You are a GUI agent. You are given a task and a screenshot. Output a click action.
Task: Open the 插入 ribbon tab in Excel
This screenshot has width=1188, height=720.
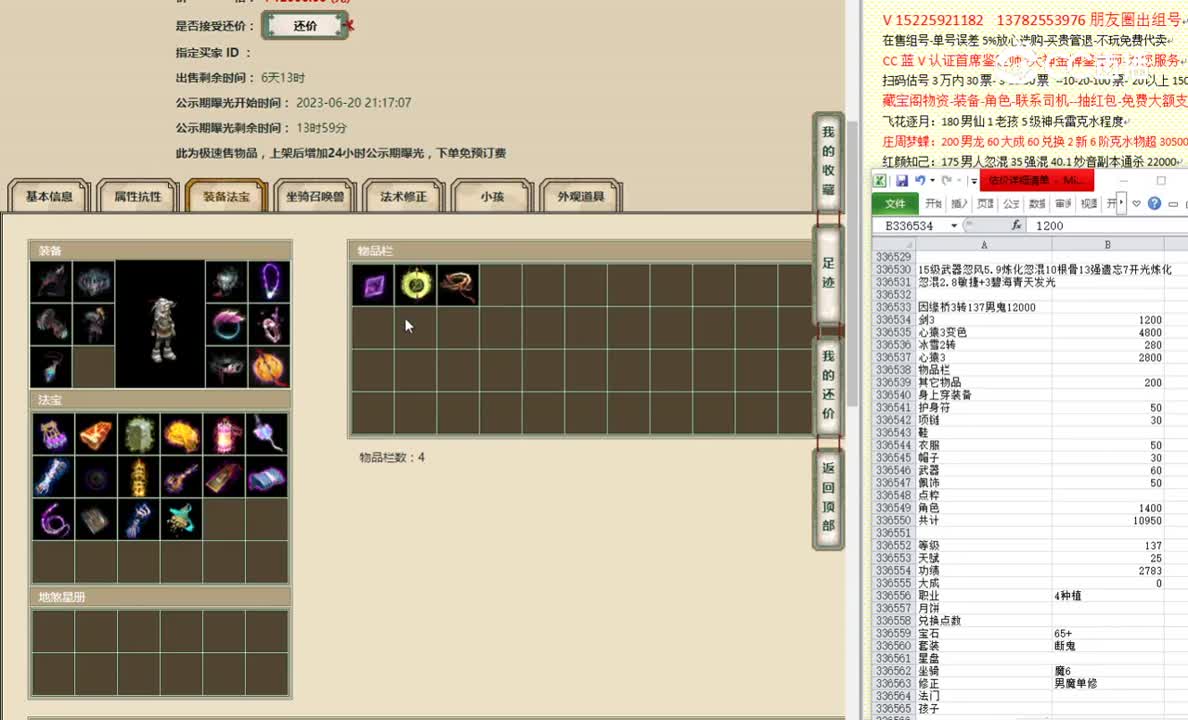tap(960, 203)
